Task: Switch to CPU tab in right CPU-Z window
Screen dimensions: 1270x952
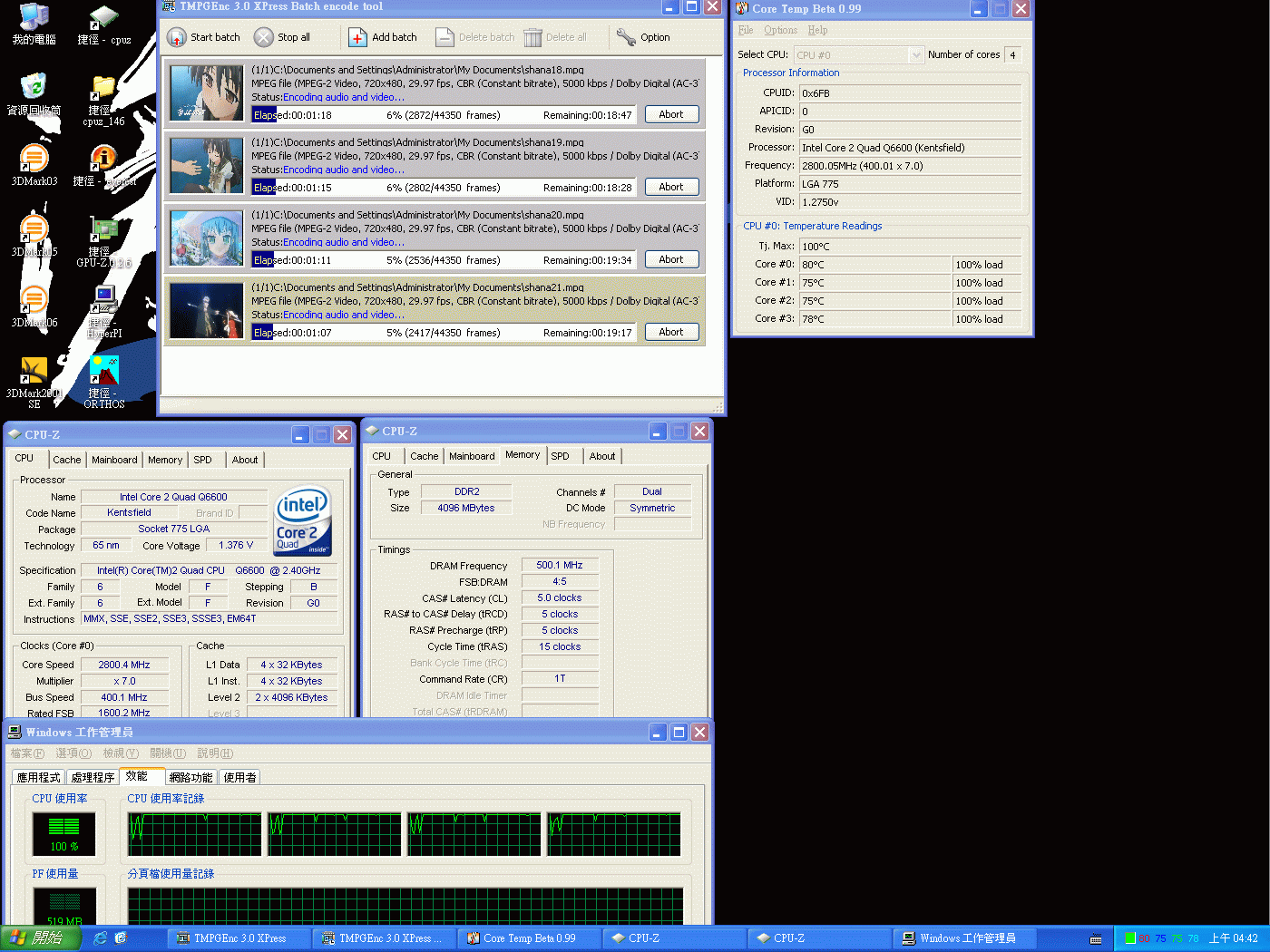Action: coord(382,456)
